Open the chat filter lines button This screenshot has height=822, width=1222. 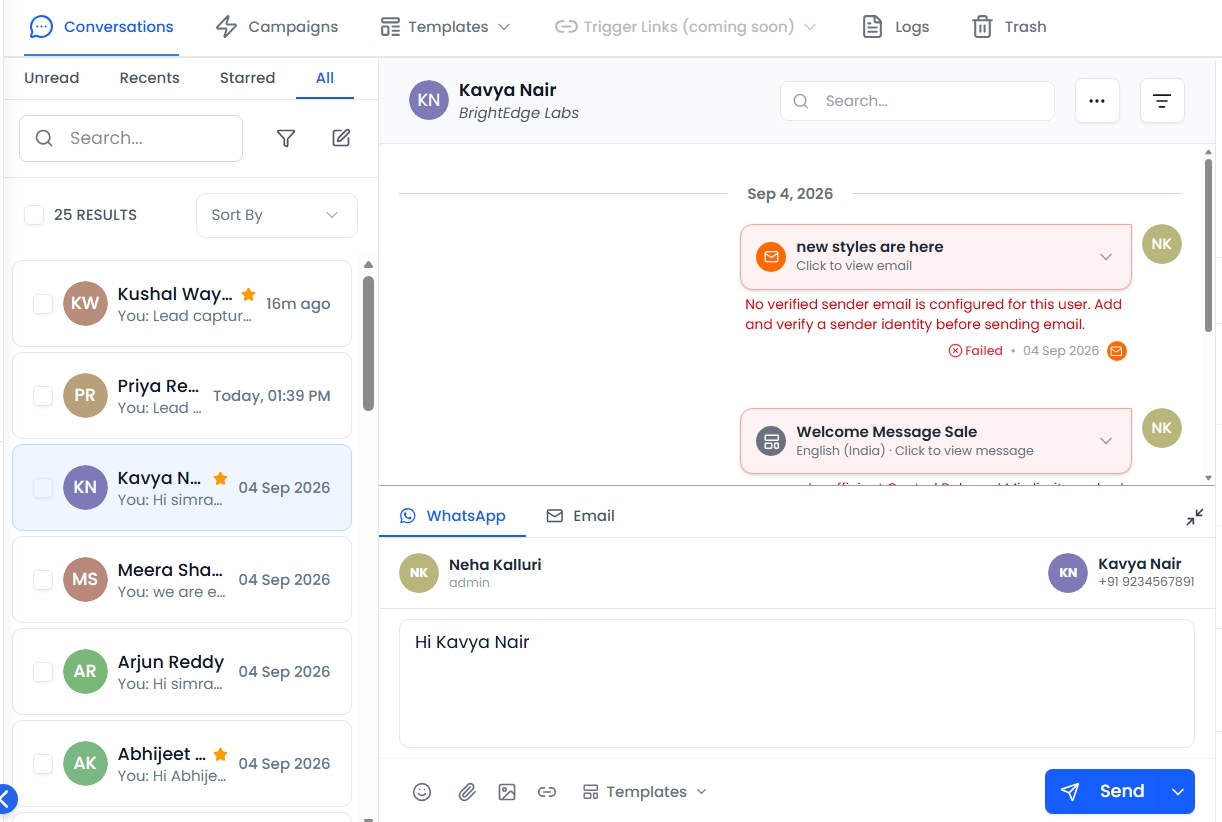pyautogui.click(x=1162, y=101)
